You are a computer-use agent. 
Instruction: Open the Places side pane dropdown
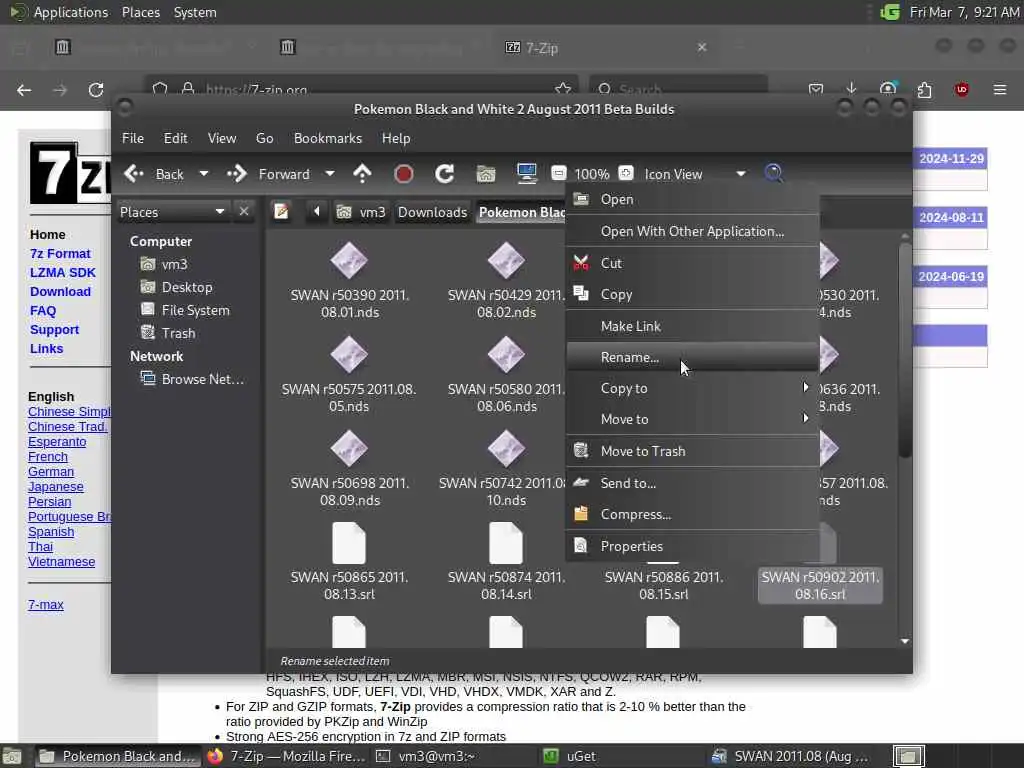pyautogui.click(x=172, y=212)
